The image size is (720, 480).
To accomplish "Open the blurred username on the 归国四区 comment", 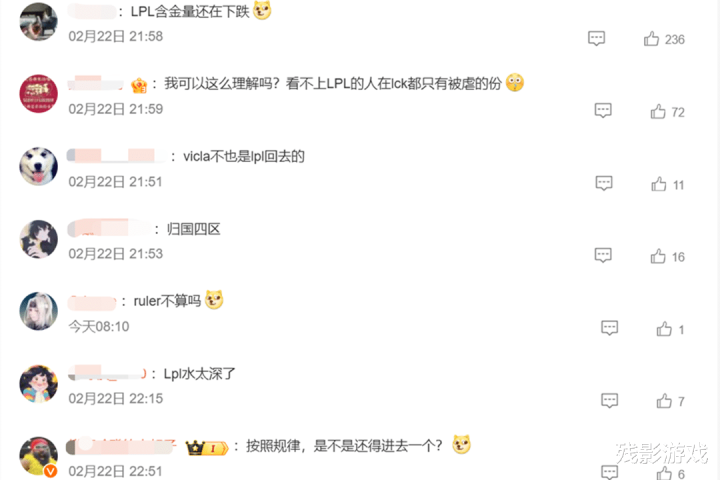I will coord(109,228).
